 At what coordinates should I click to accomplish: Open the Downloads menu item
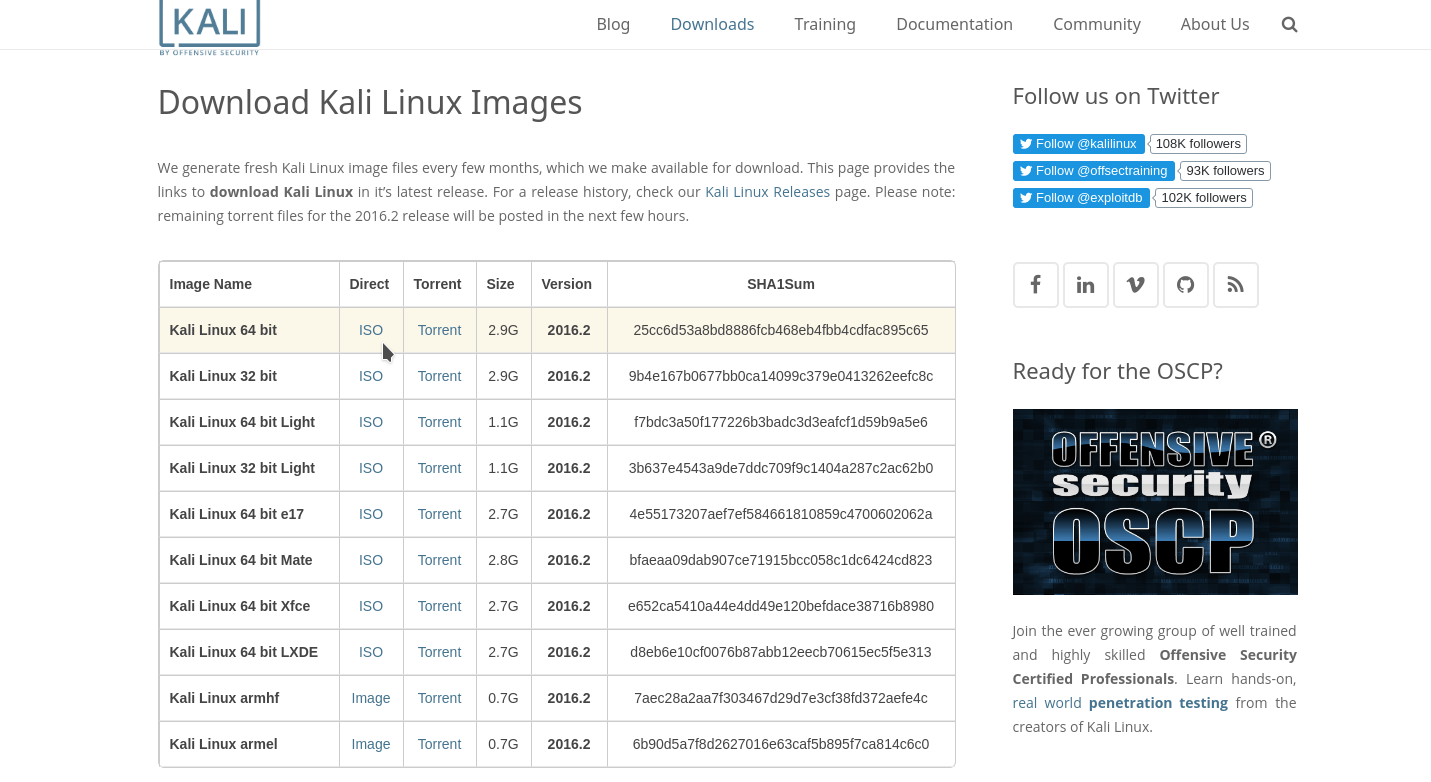coord(712,25)
